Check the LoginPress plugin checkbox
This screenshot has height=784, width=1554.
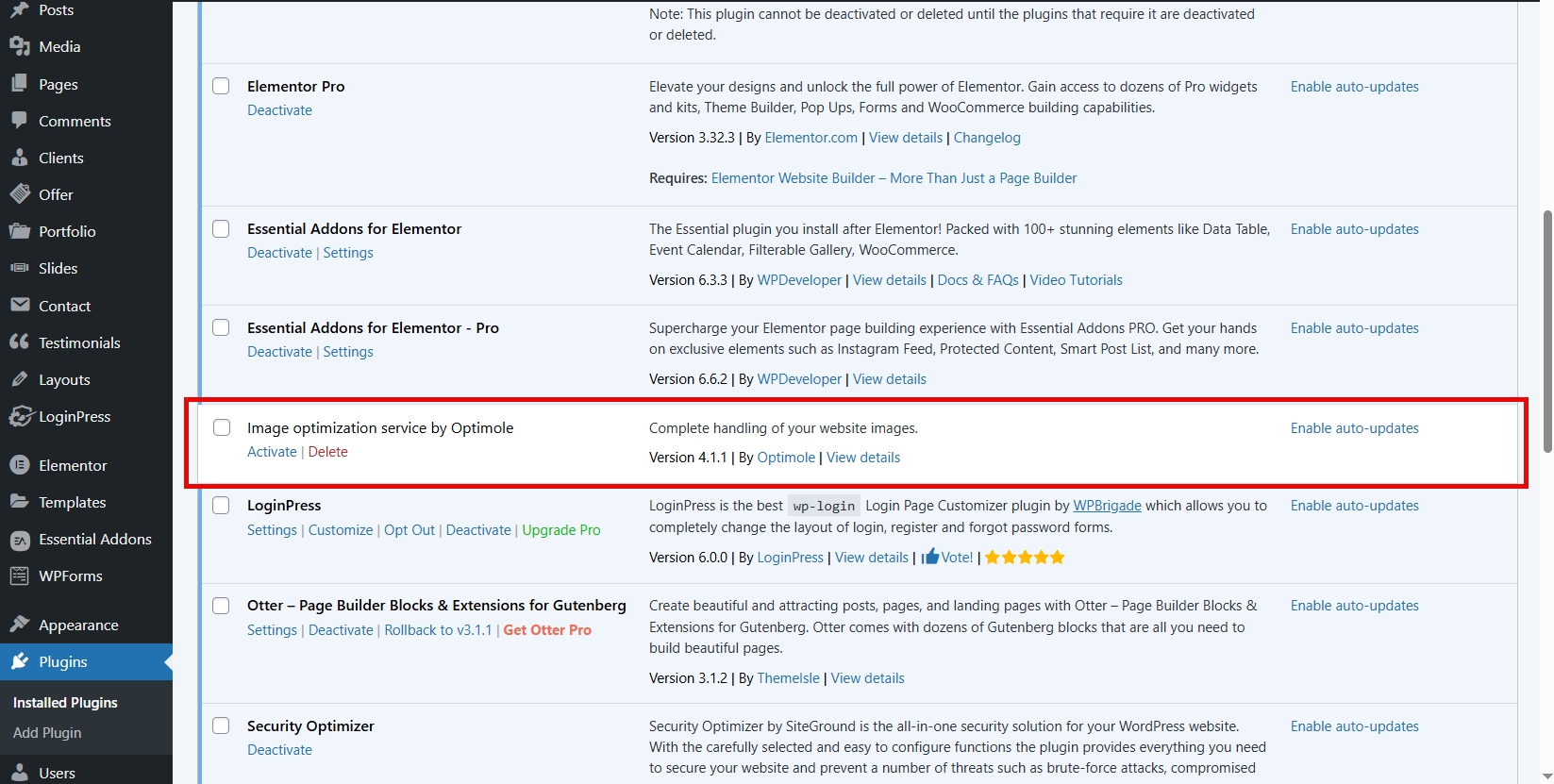221,505
